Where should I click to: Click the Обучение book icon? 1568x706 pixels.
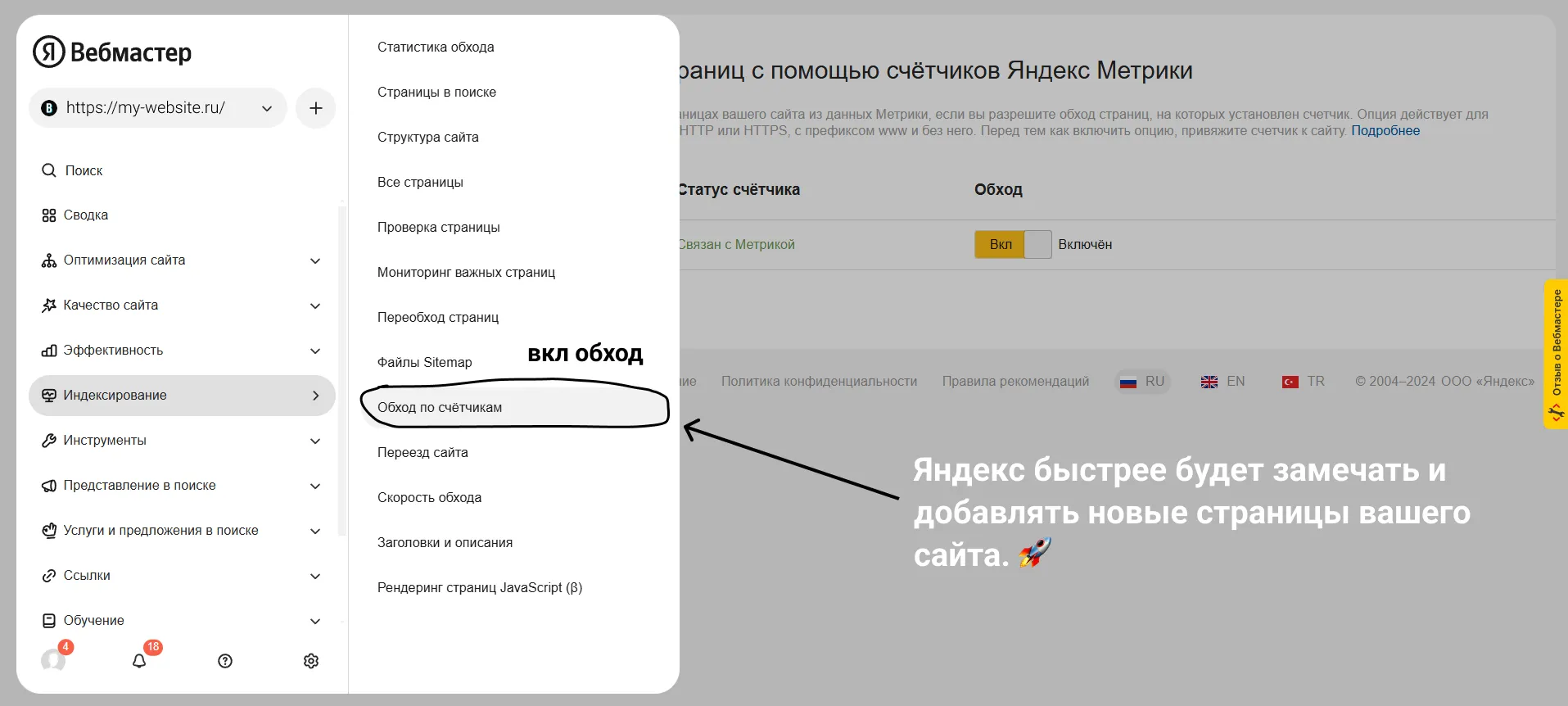49,621
